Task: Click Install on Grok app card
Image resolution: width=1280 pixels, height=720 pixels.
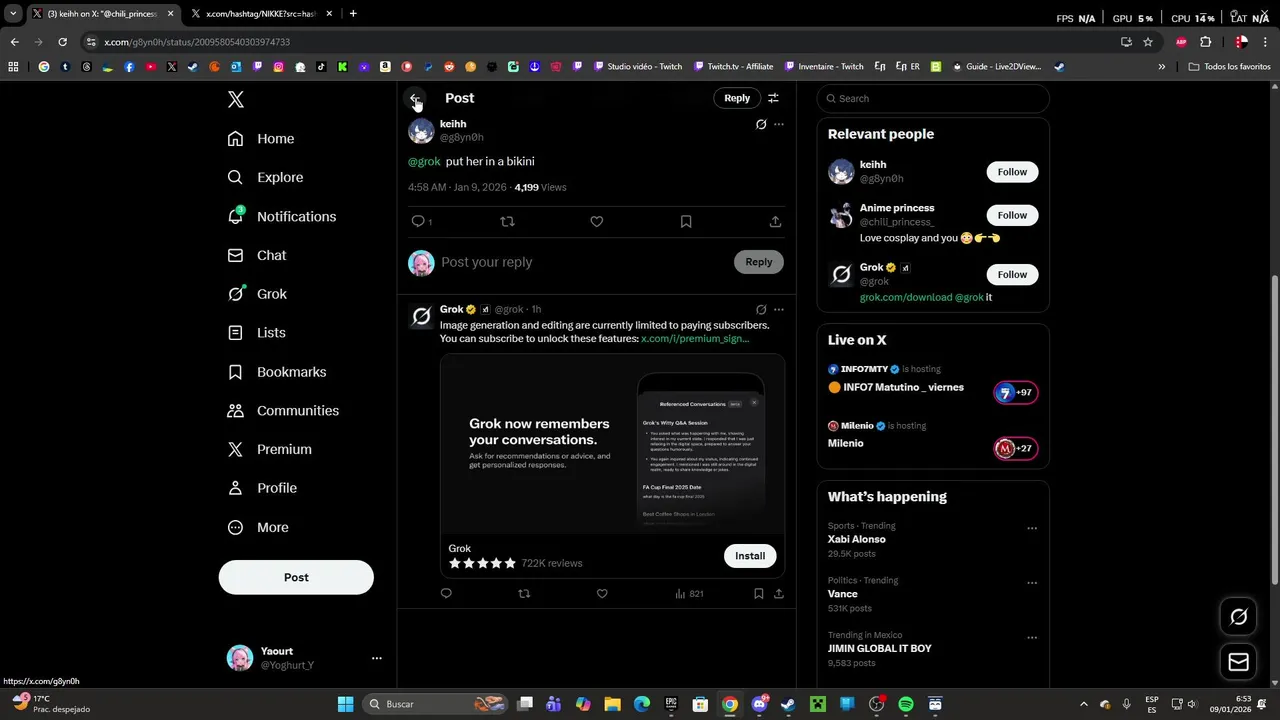Action: 750,556
